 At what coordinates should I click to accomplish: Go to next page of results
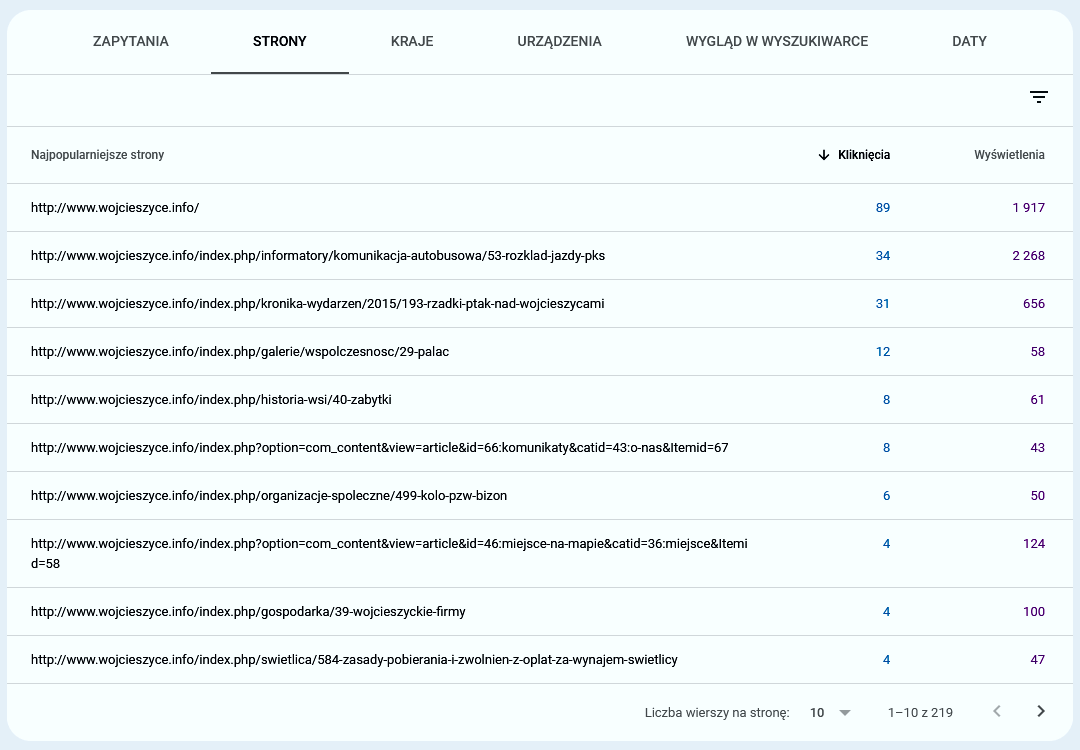tap(1041, 711)
